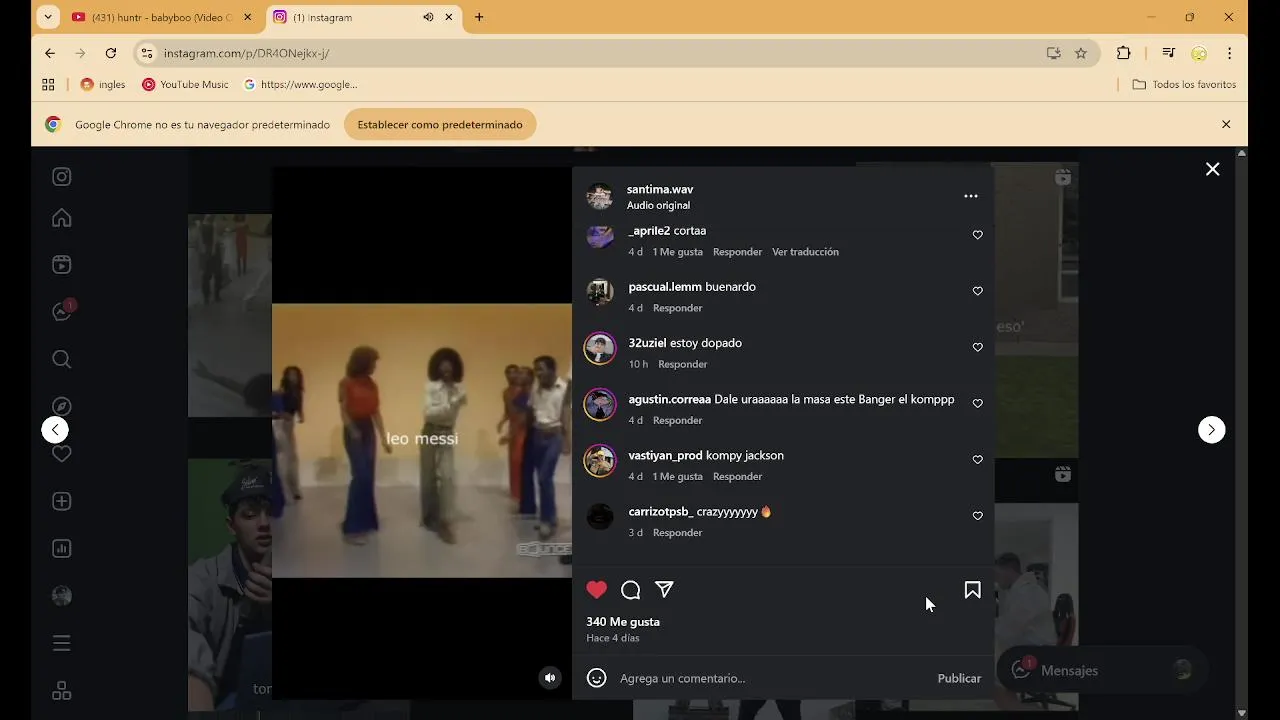1280x720 pixels.
Task: Open the YouTube Music bookmark
Action: tap(186, 85)
